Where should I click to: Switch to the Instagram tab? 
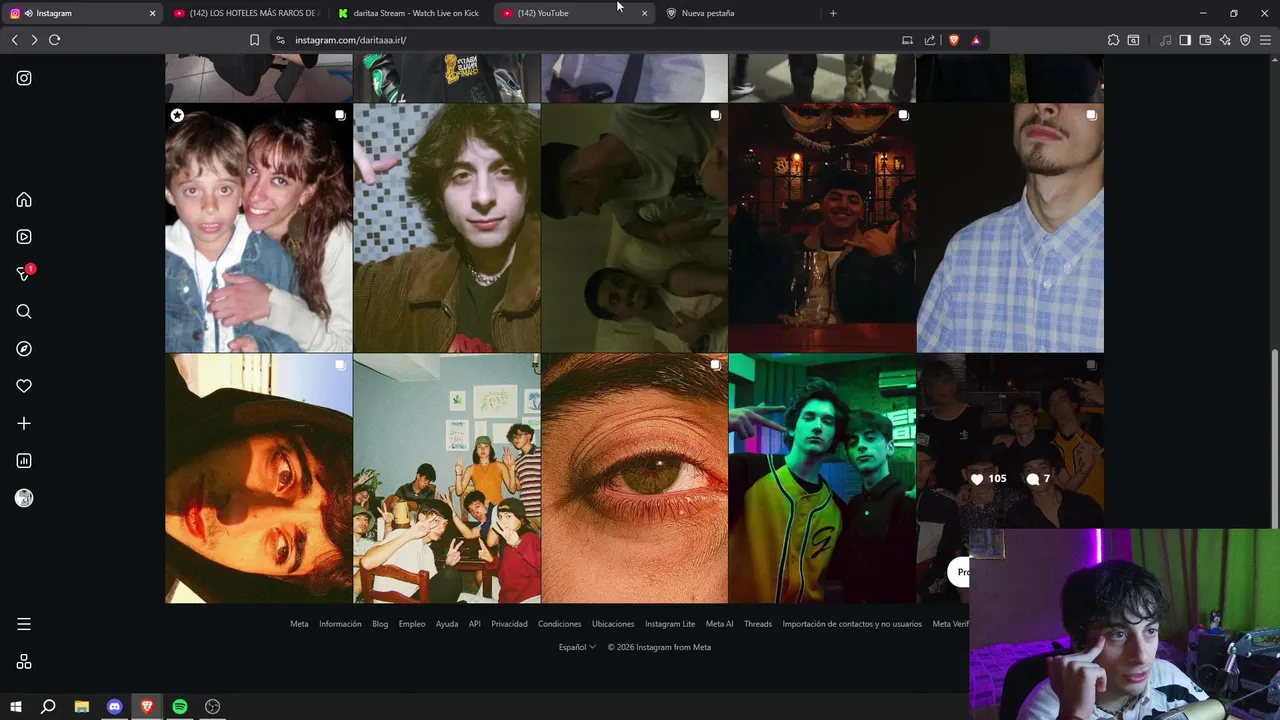pos(82,13)
